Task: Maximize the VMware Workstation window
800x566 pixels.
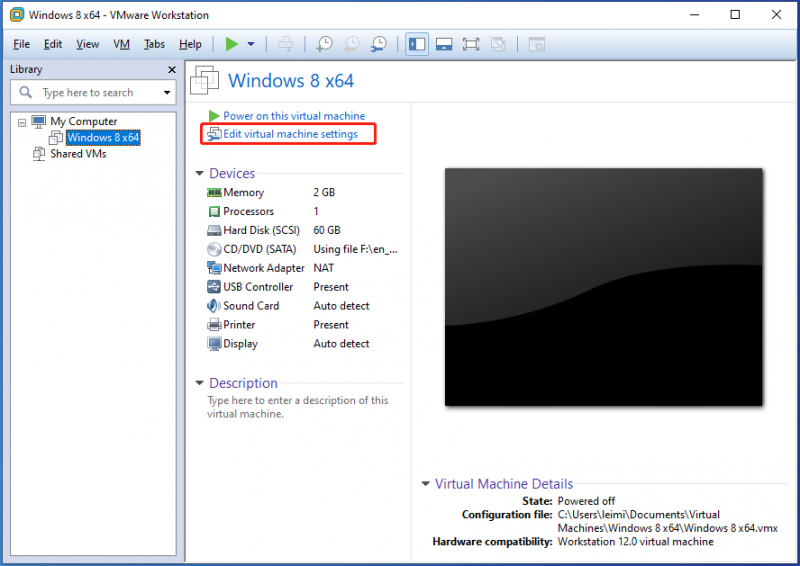Action: pyautogui.click(x=735, y=14)
